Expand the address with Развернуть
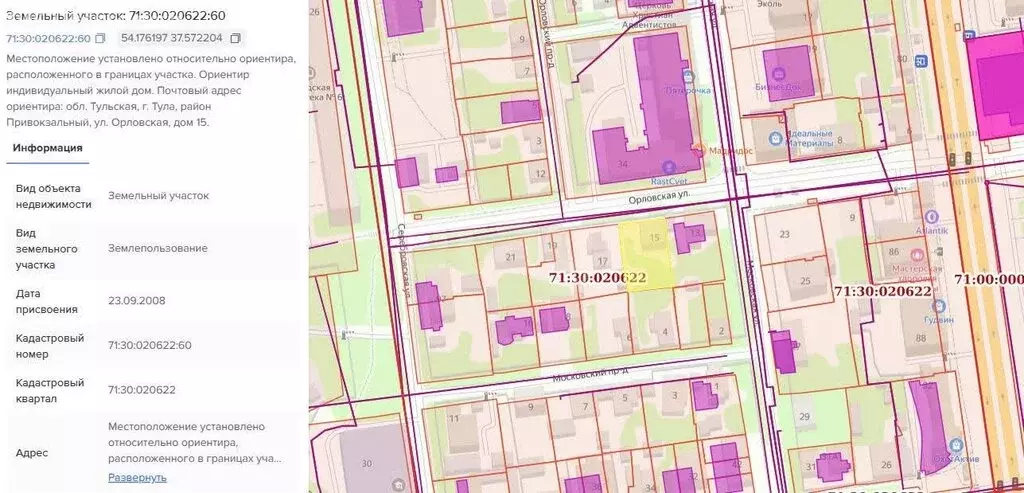The width and height of the screenshot is (1024, 493). (137, 477)
